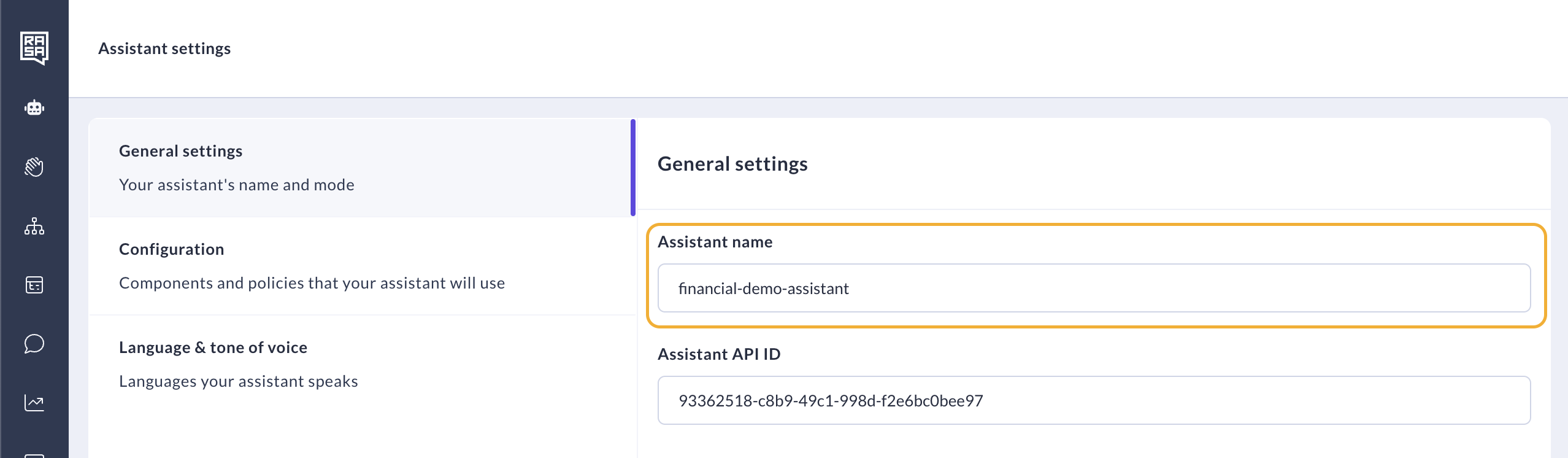Open the assistant robot icon page

(34, 108)
